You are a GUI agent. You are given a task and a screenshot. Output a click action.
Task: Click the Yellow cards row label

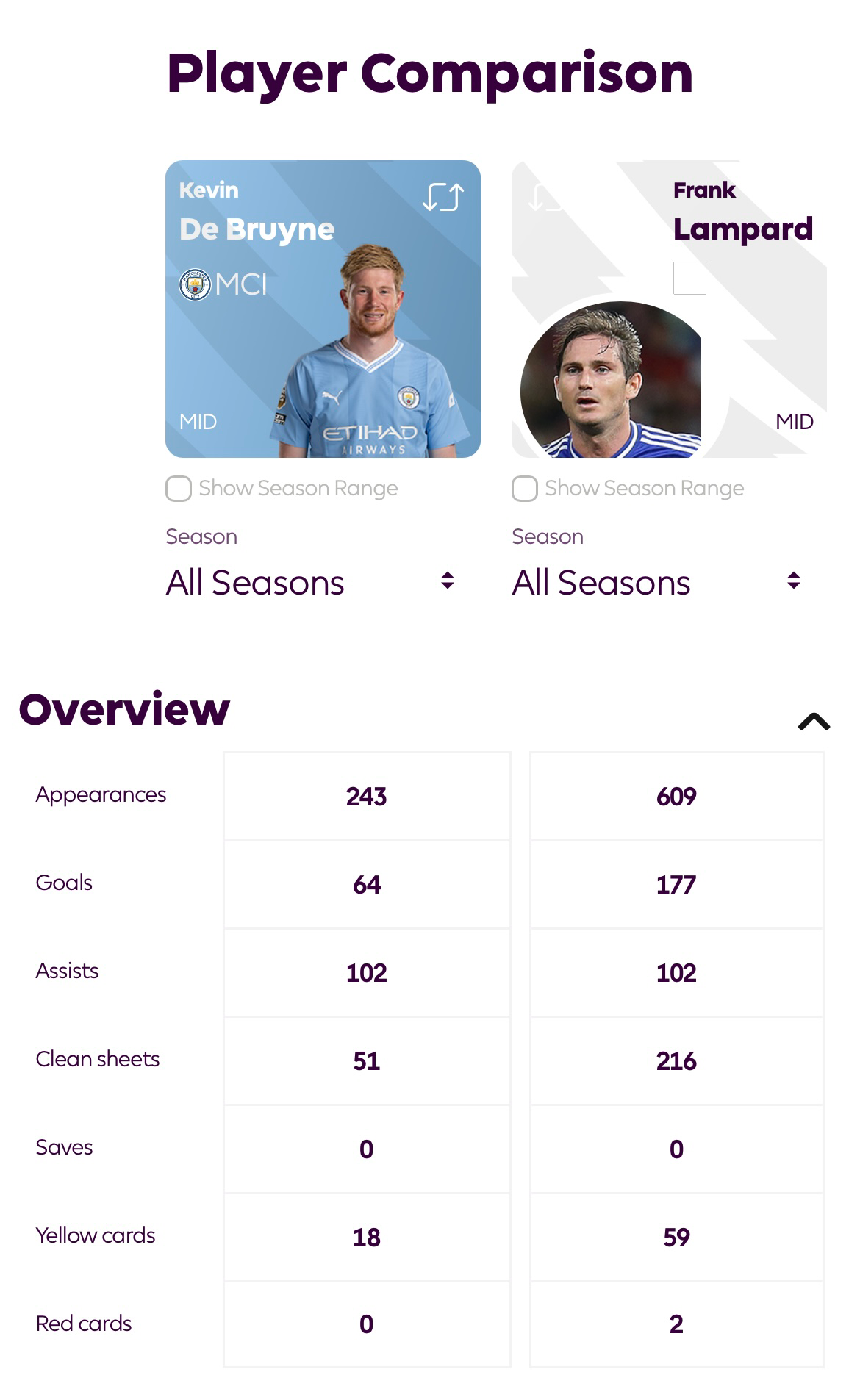coord(96,1235)
